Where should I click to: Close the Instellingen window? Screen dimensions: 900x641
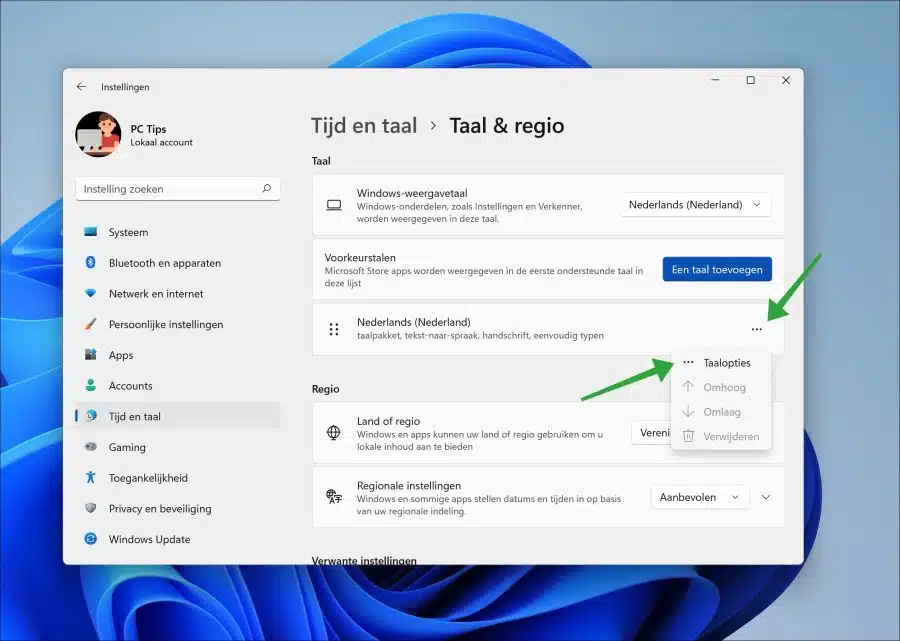coord(786,80)
